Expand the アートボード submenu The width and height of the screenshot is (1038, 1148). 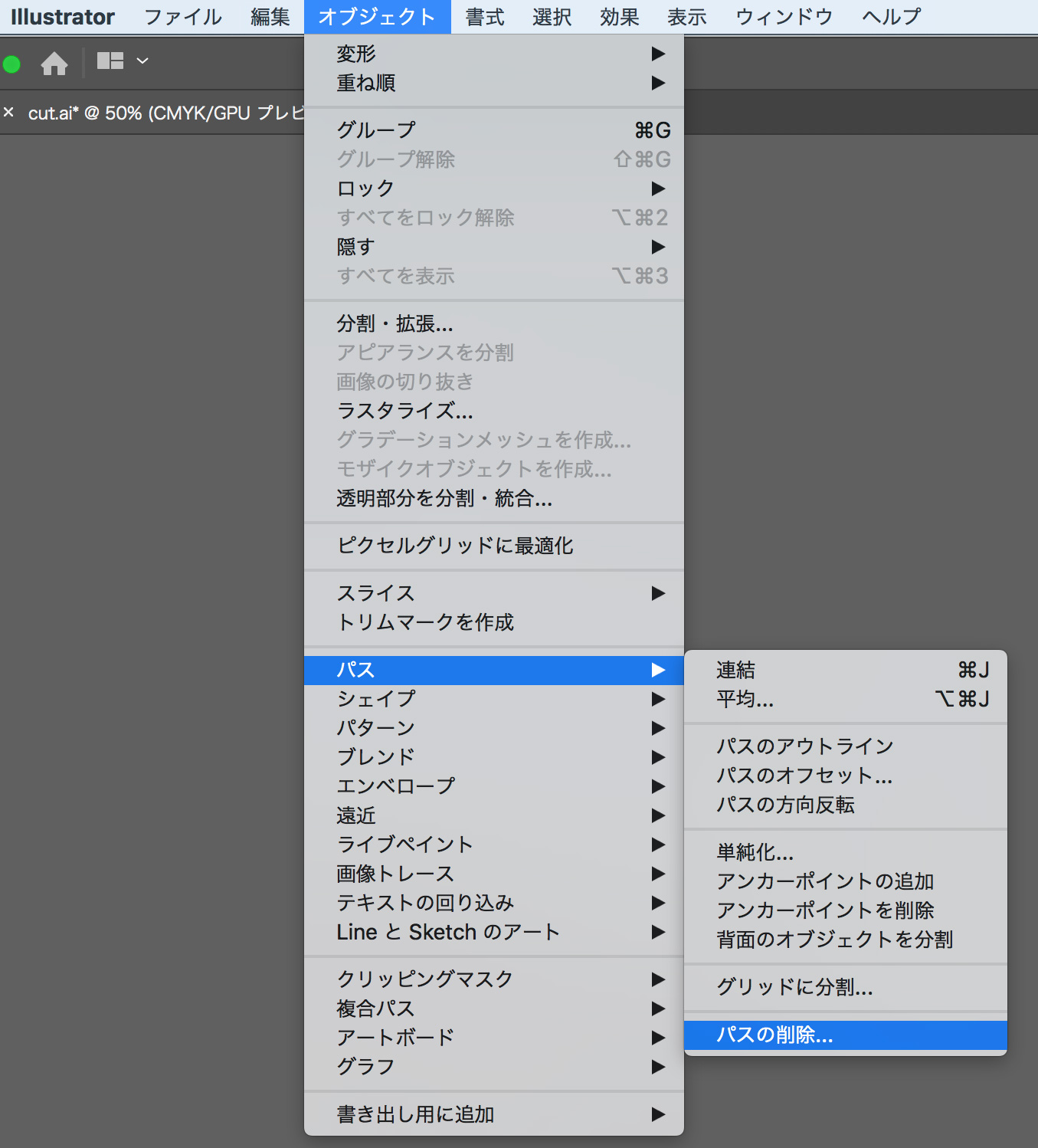click(494, 1038)
